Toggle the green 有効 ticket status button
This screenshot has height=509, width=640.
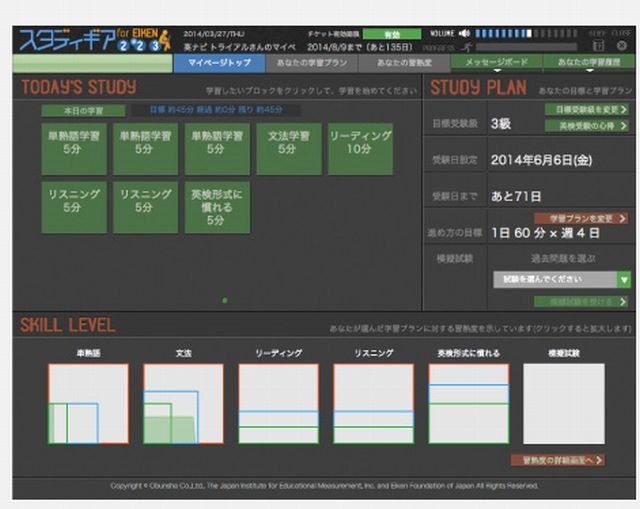pyautogui.click(x=391, y=33)
